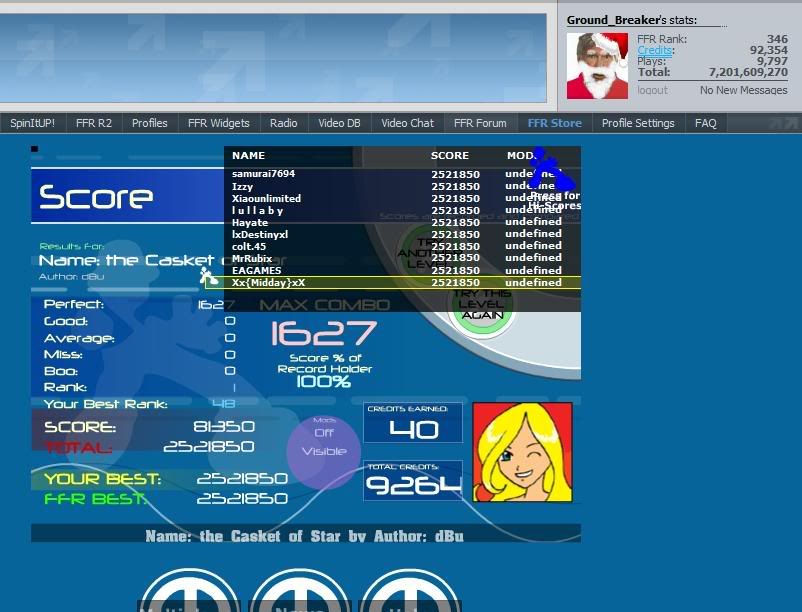Screen dimensions: 802x612
Task: Visit the FFR Forum
Action: 480,123
